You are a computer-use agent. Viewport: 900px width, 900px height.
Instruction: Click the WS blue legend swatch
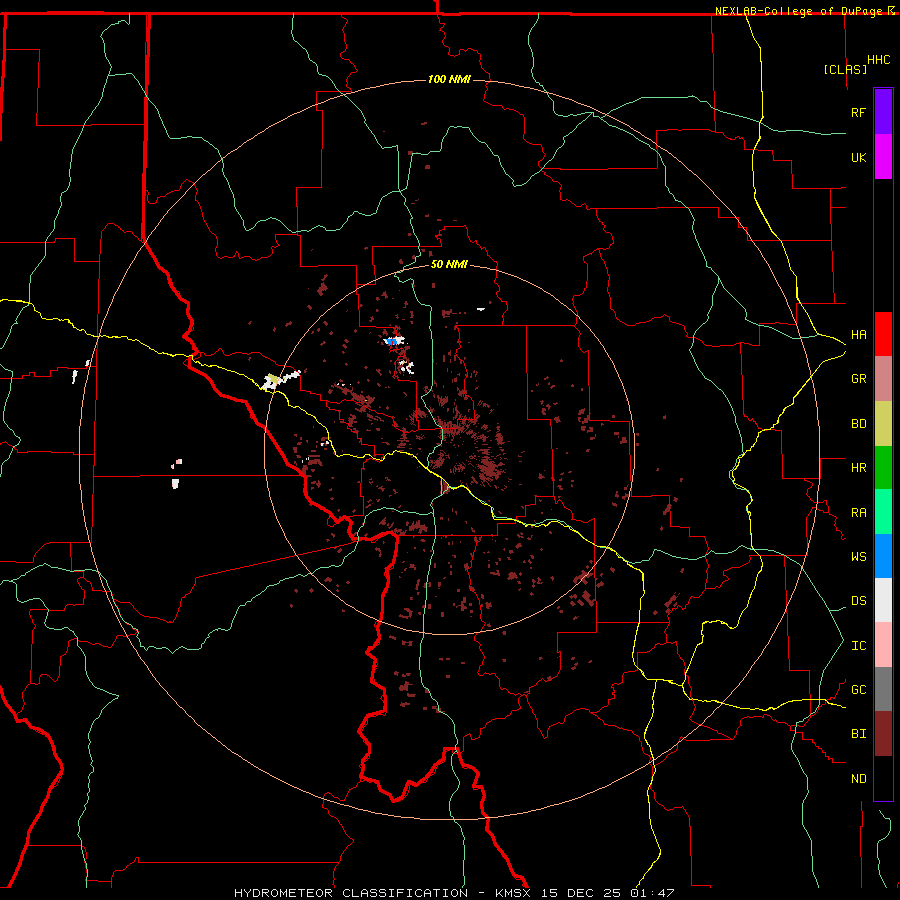[883, 556]
